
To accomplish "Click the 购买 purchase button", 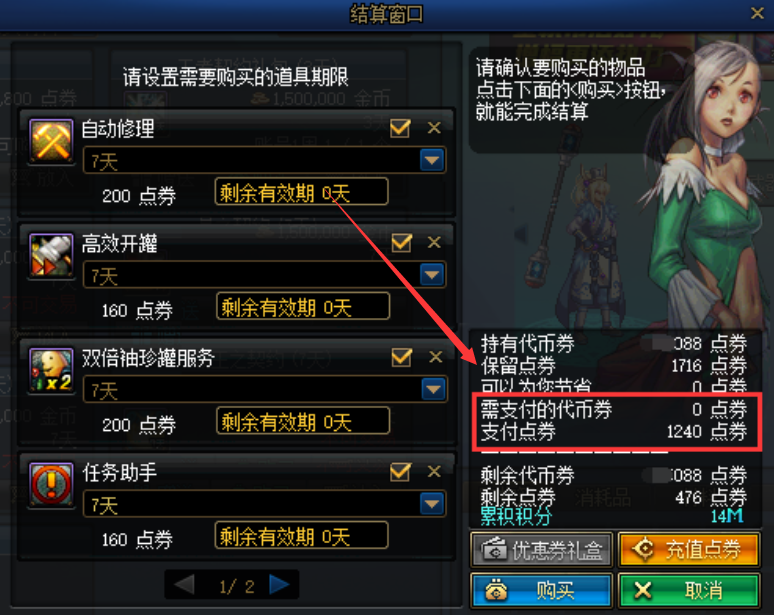I will pyautogui.click(x=542, y=590).
